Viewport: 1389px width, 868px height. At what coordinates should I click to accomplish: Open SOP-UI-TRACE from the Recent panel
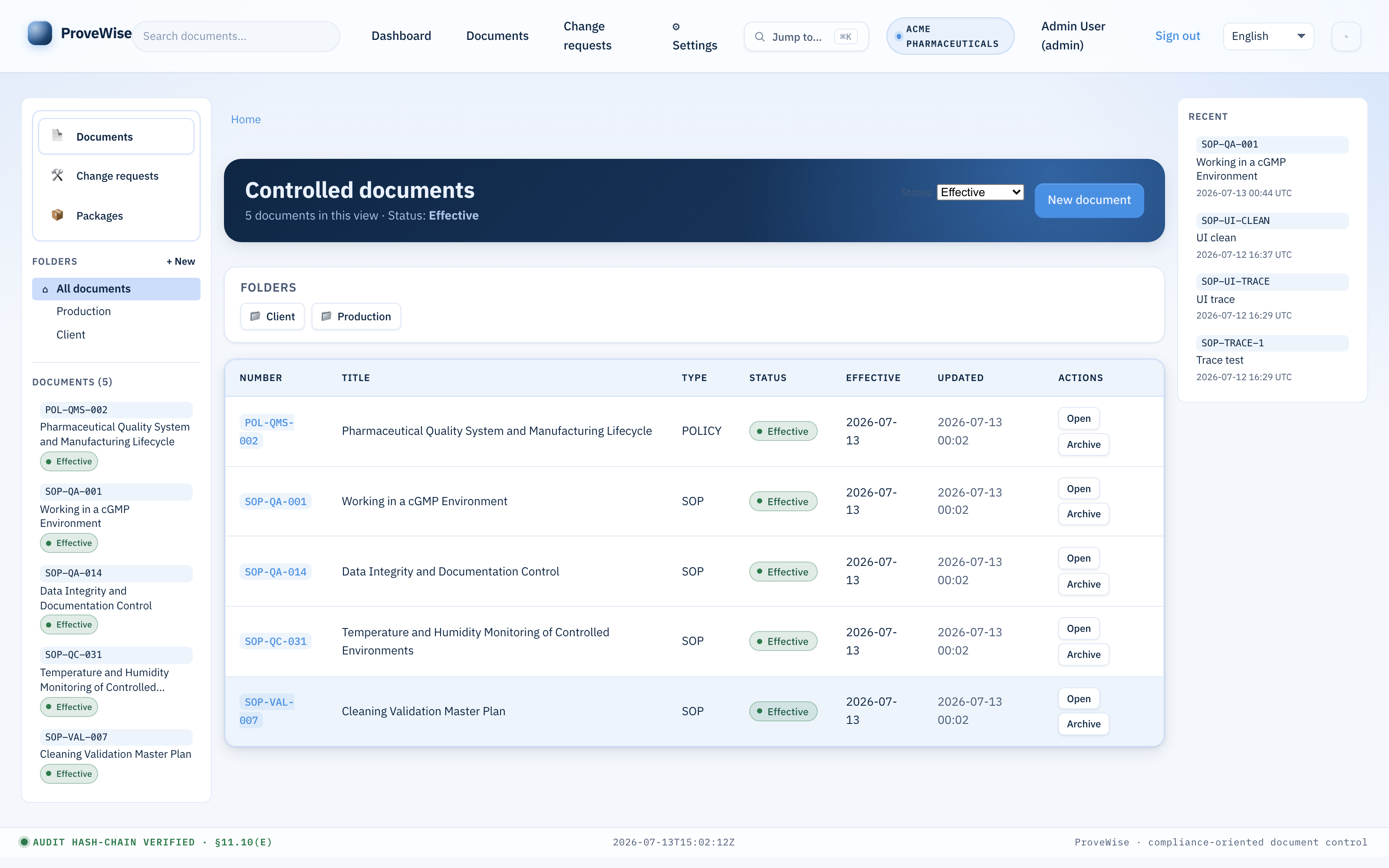coord(1272,298)
